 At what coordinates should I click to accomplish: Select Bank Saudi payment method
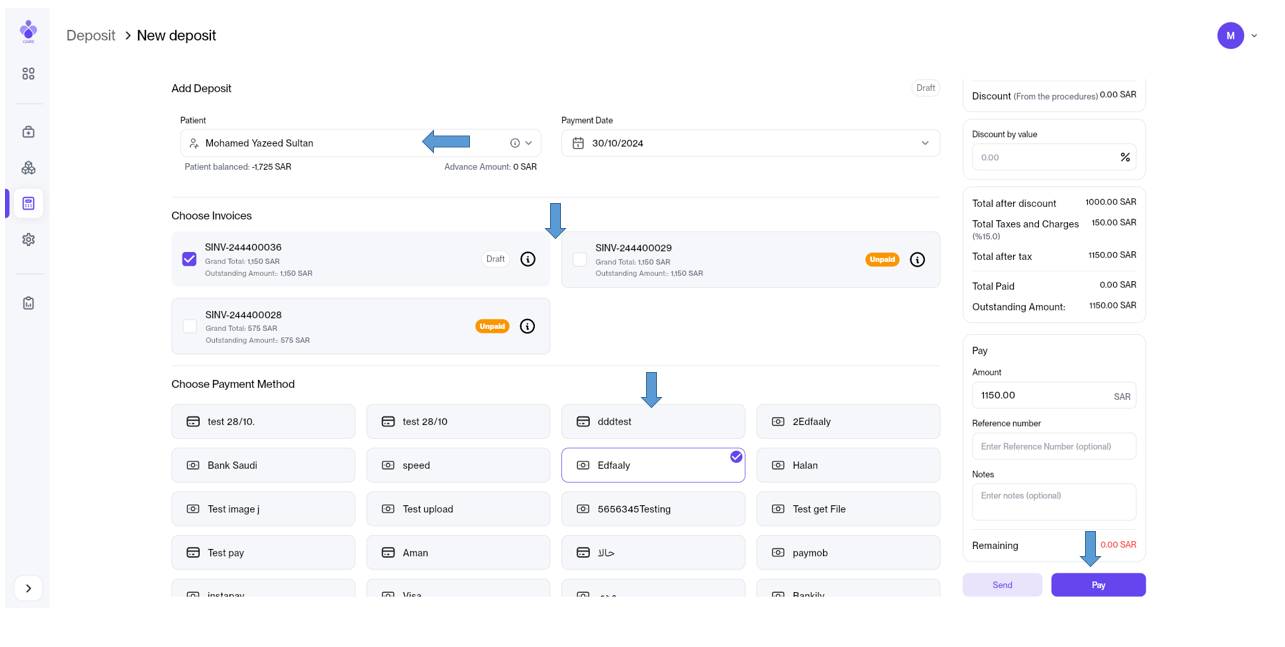pos(263,465)
